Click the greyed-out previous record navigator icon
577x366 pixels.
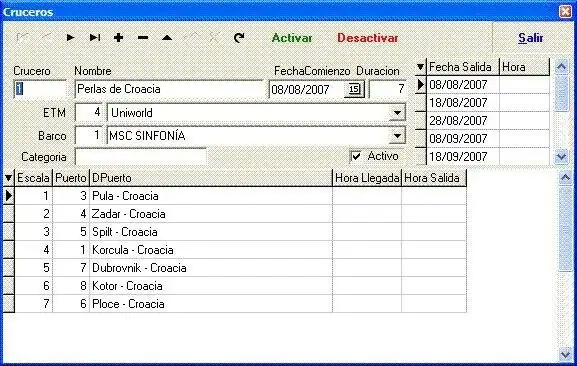point(46,38)
